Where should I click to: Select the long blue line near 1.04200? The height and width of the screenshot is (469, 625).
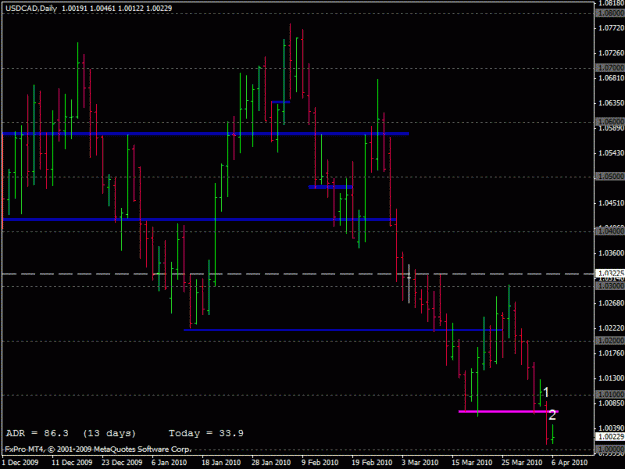pyautogui.click(x=199, y=219)
